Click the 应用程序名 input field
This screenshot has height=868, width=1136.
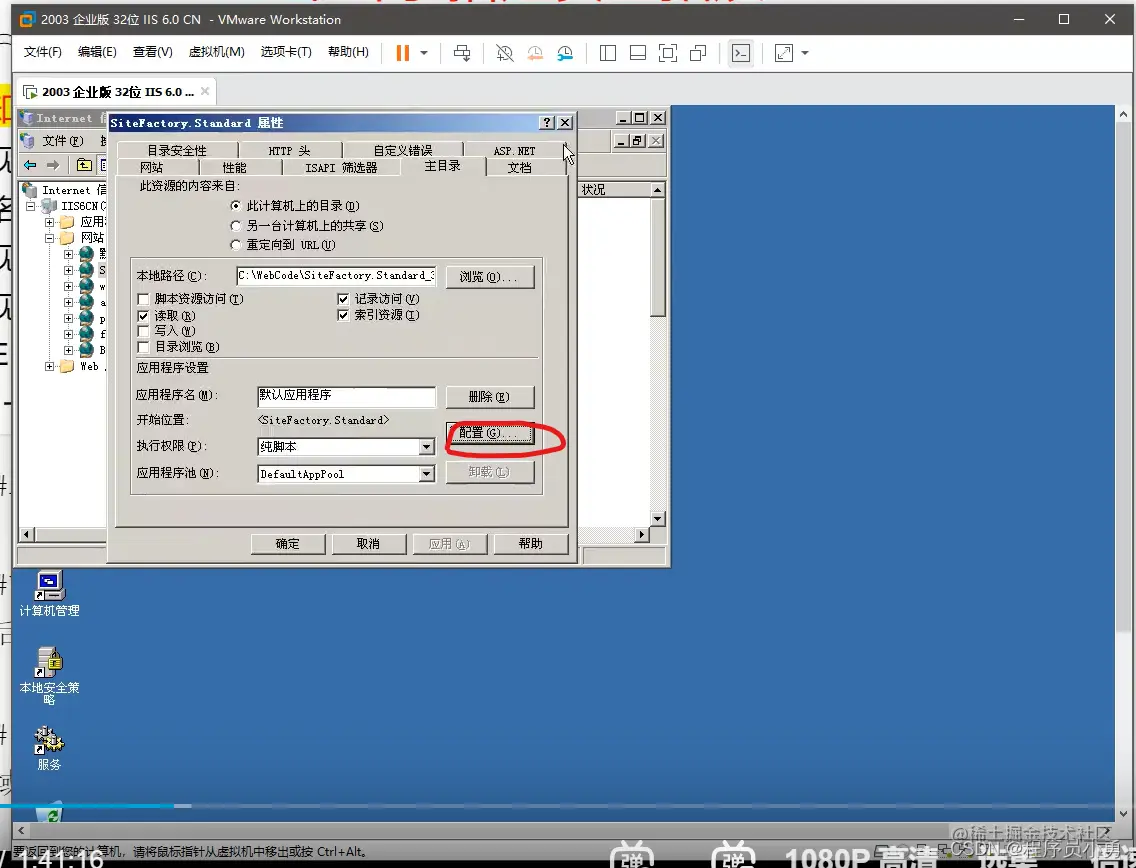tap(346, 396)
